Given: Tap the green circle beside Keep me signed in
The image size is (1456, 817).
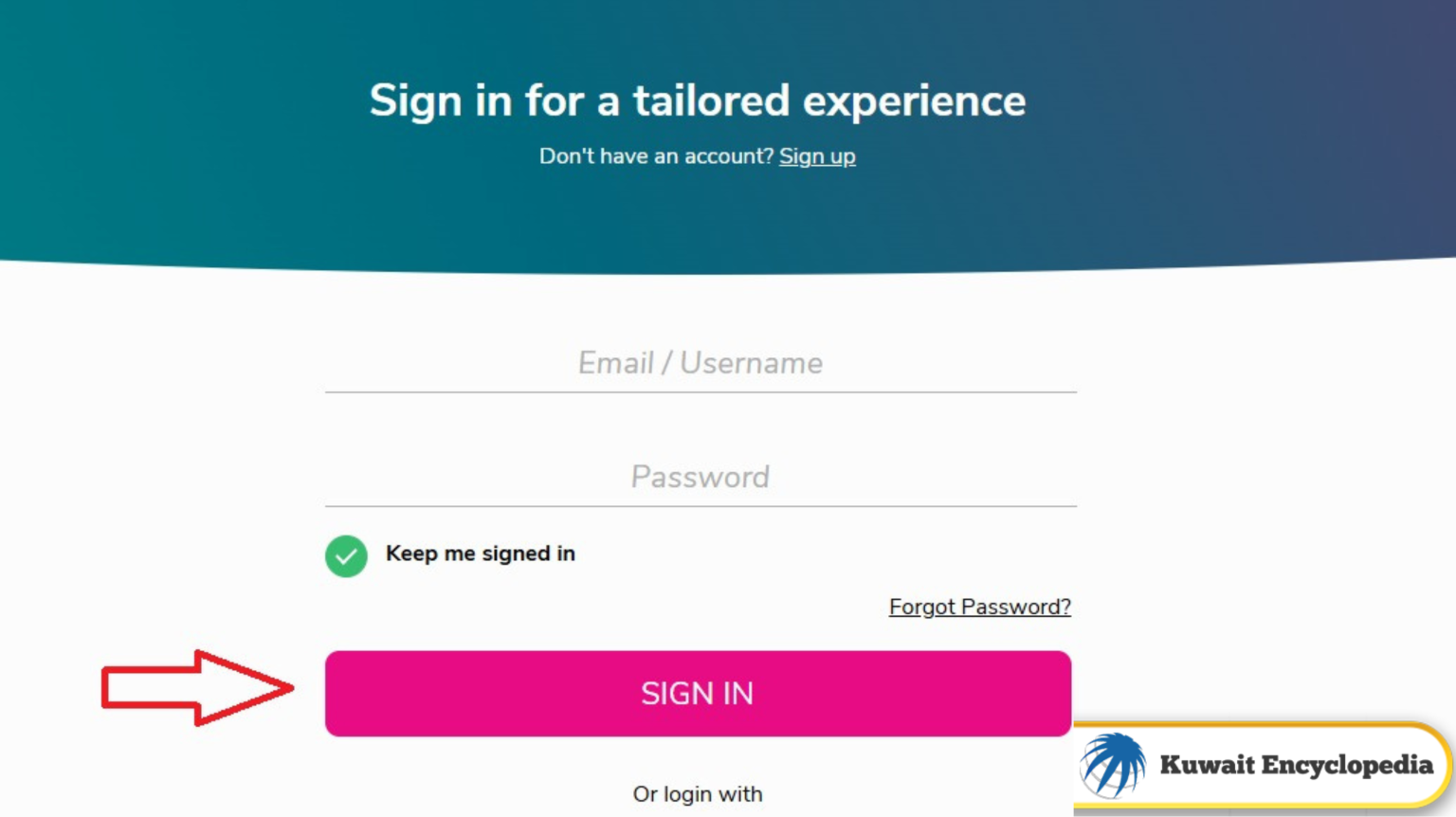Looking at the screenshot, I should pos(346,556).
